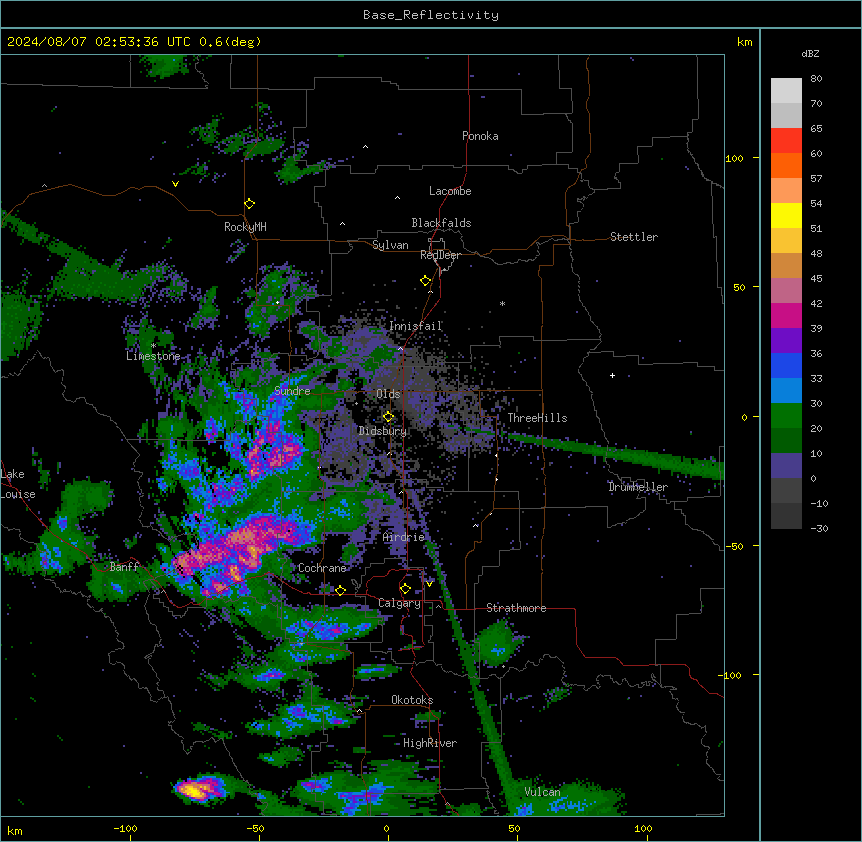The height and width of the screenshot is (842, 862).
Task: Click the Olds city label
Action: pyautogui.click(x=388, y=394)
